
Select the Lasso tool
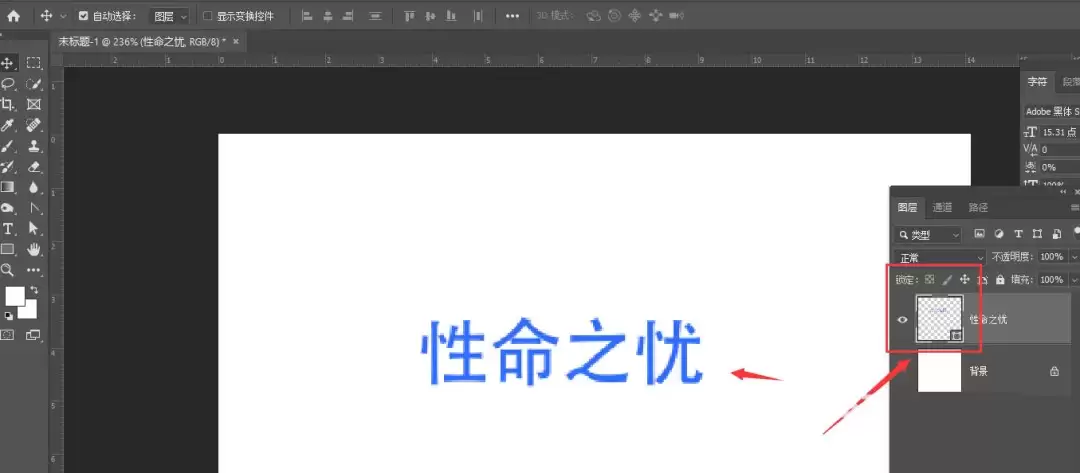pos(8,83)
